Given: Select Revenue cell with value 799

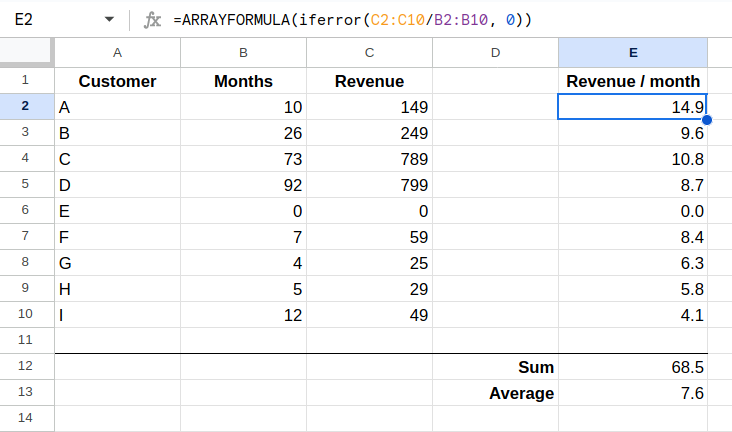Looking at the screenshot, I should (x=370, y=185).
